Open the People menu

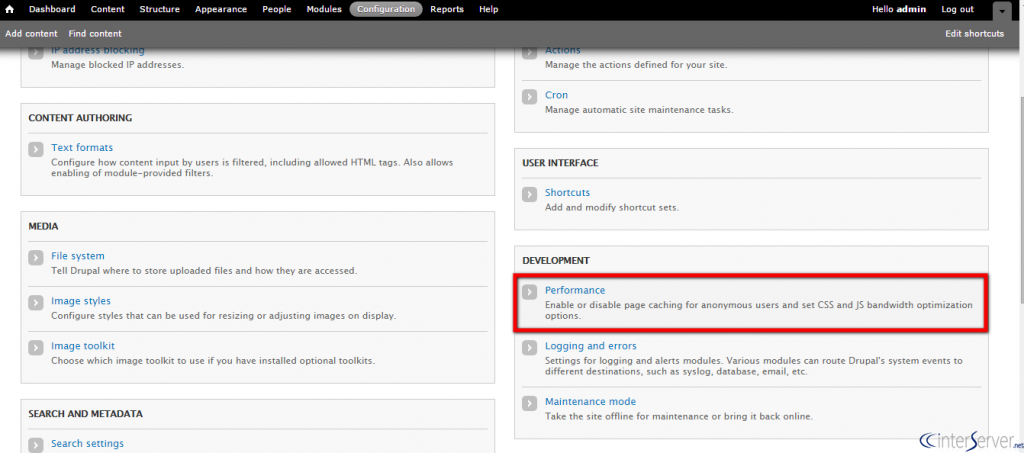pos(277,9)
